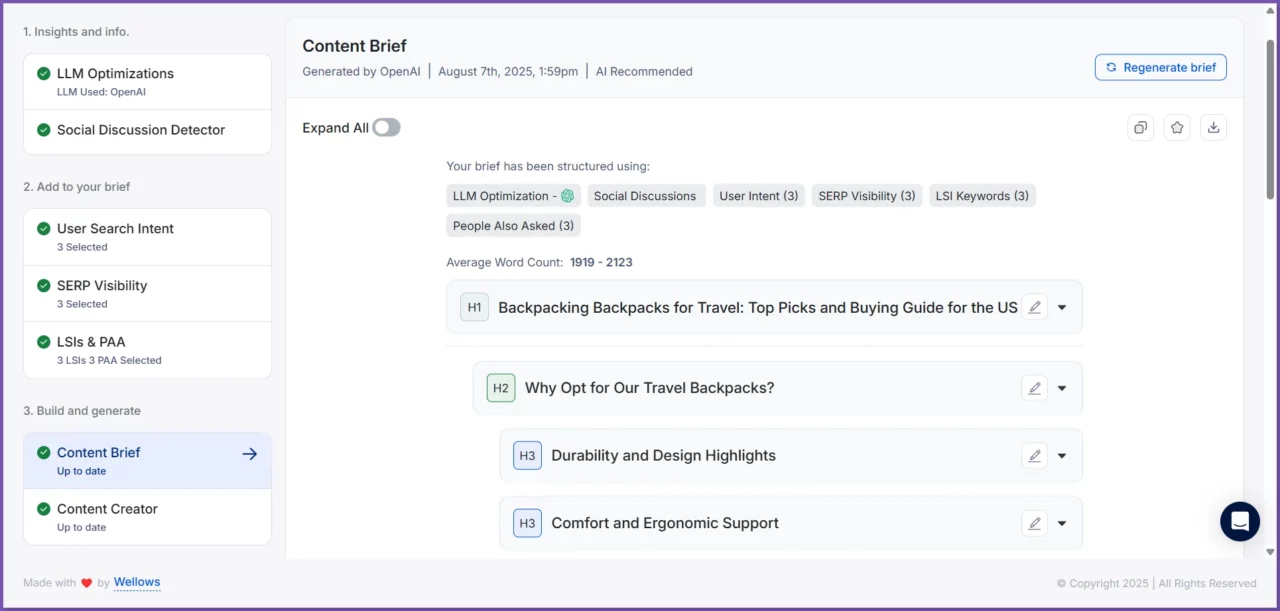The height and width of the screenshot is (611, 1280).
Task: Click the star favorite icon
Action: click(x=1177, y=128)
